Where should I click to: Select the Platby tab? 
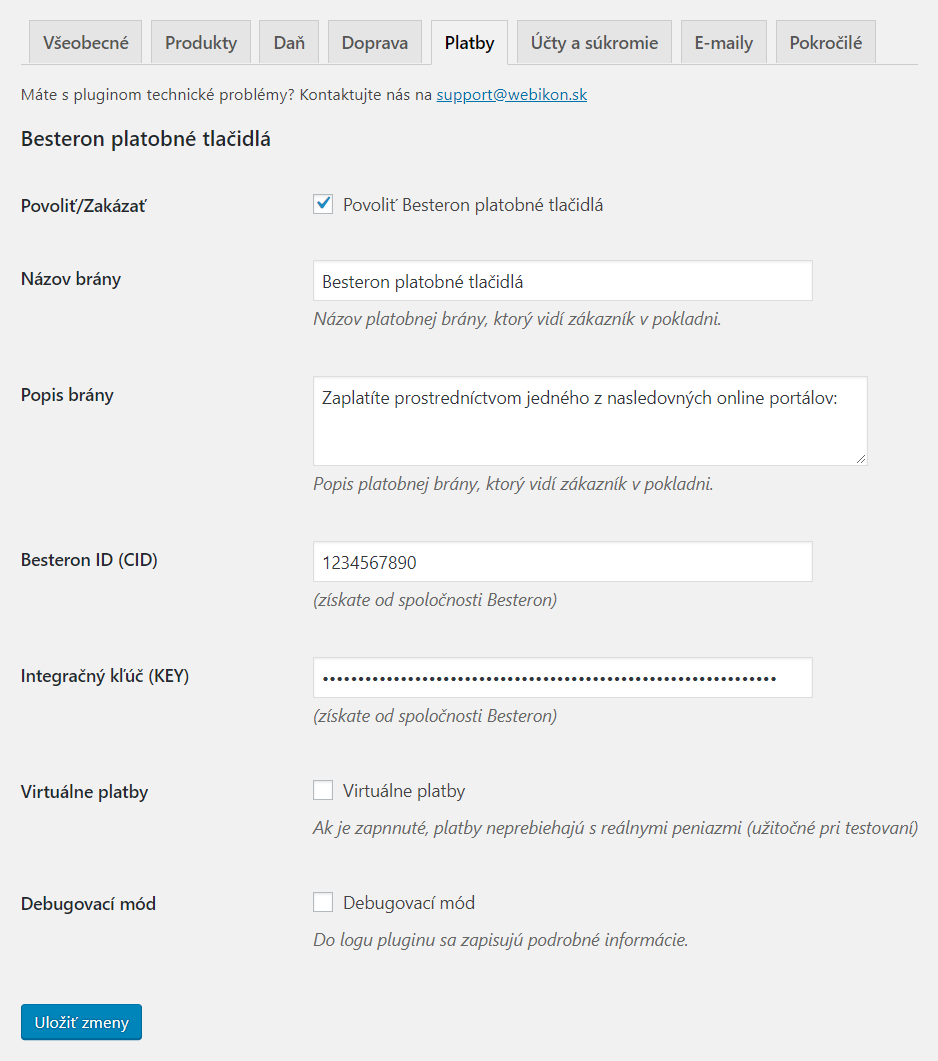point(469,43)
